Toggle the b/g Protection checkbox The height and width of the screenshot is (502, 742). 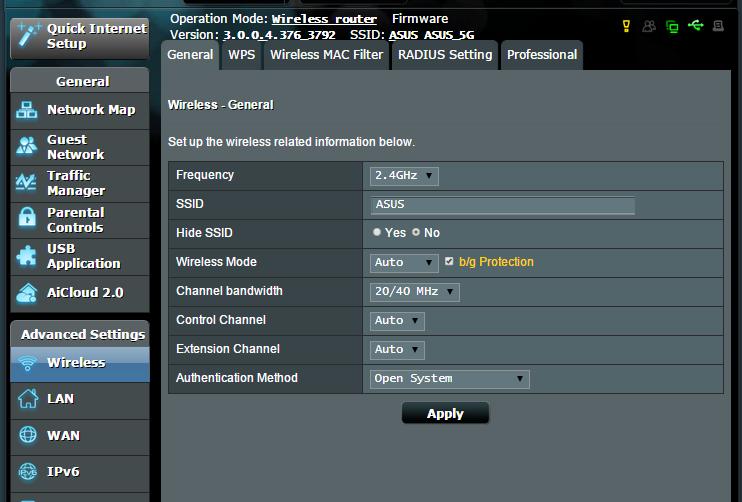[449, 261]
